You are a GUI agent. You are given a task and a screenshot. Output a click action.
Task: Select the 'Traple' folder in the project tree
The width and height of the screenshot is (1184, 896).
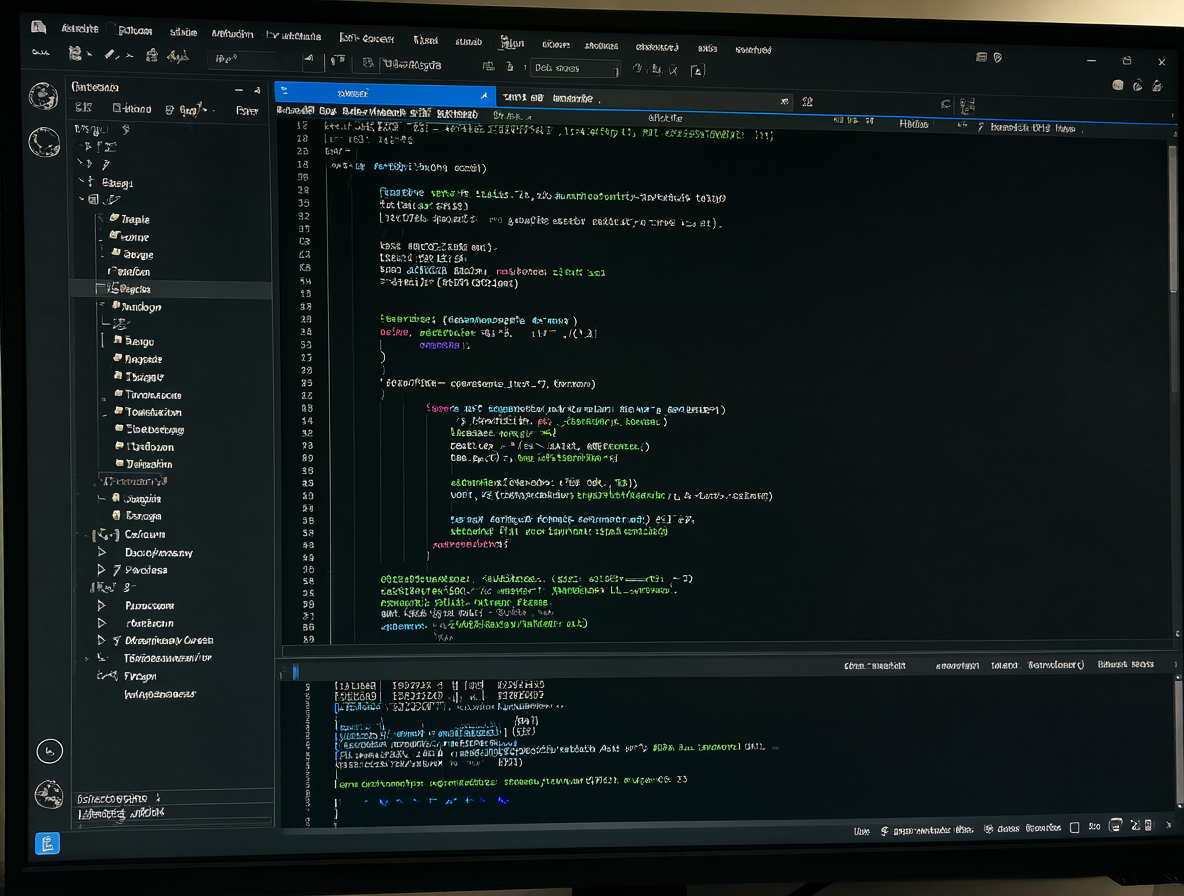[130, 219]
